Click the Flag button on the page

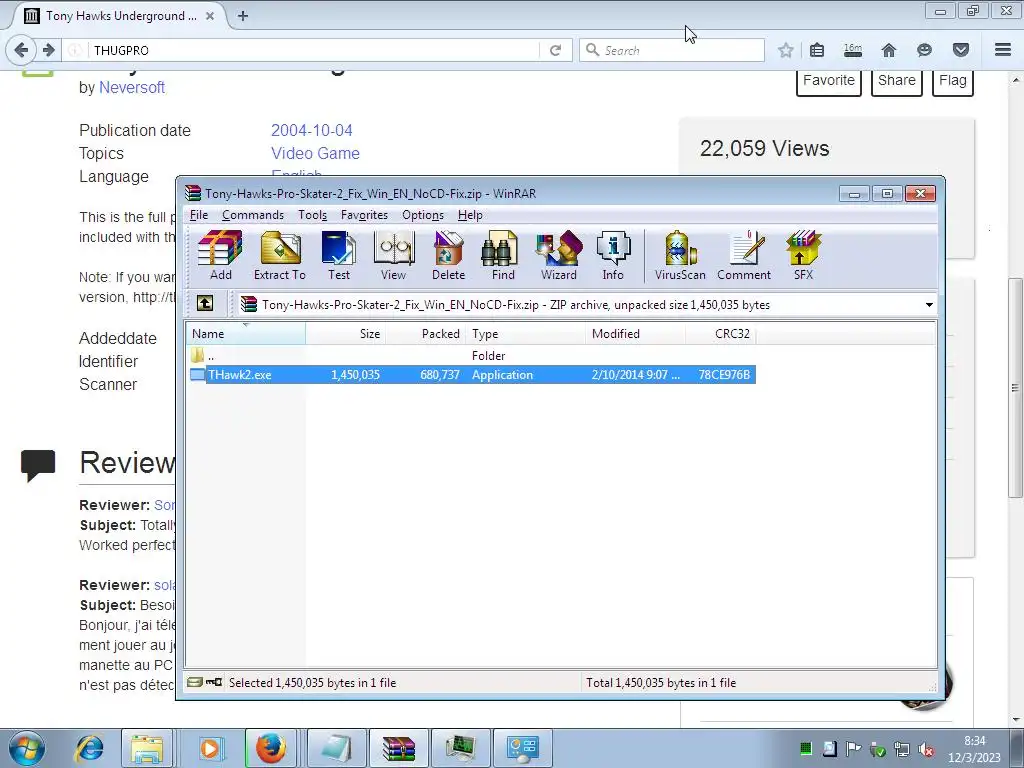pyautogui.click(x=953, y=82)
